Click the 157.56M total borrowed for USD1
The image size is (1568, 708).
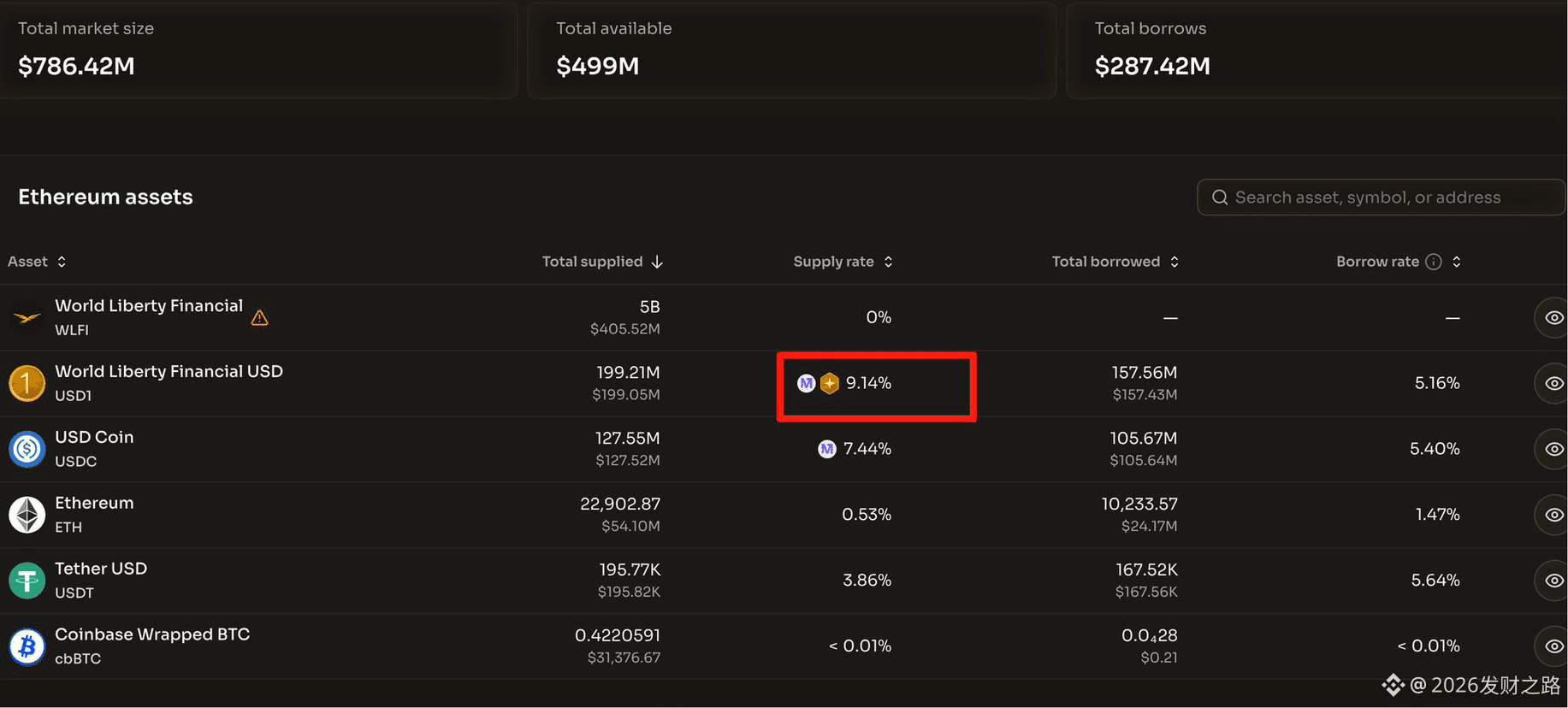1145,373
